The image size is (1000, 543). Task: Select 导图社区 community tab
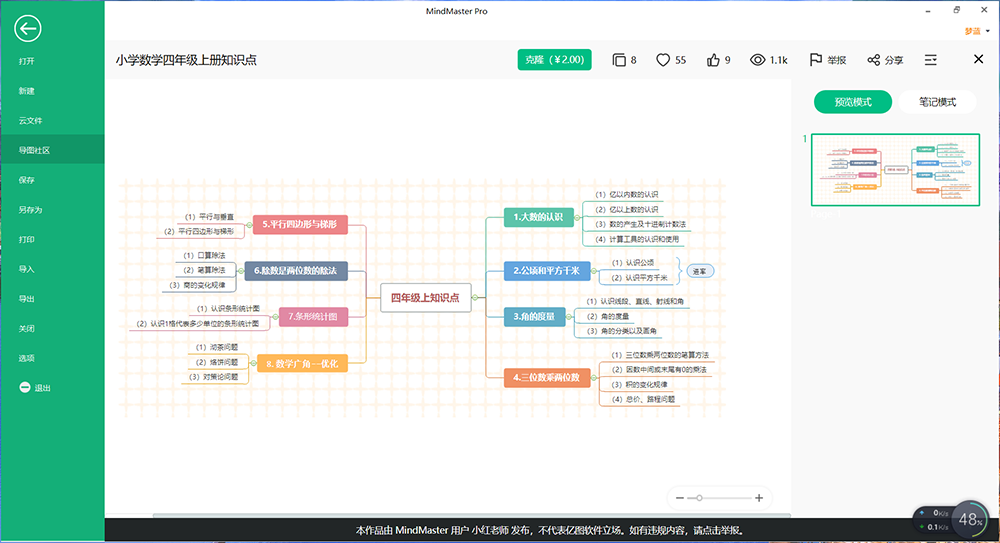pos(52,150)
